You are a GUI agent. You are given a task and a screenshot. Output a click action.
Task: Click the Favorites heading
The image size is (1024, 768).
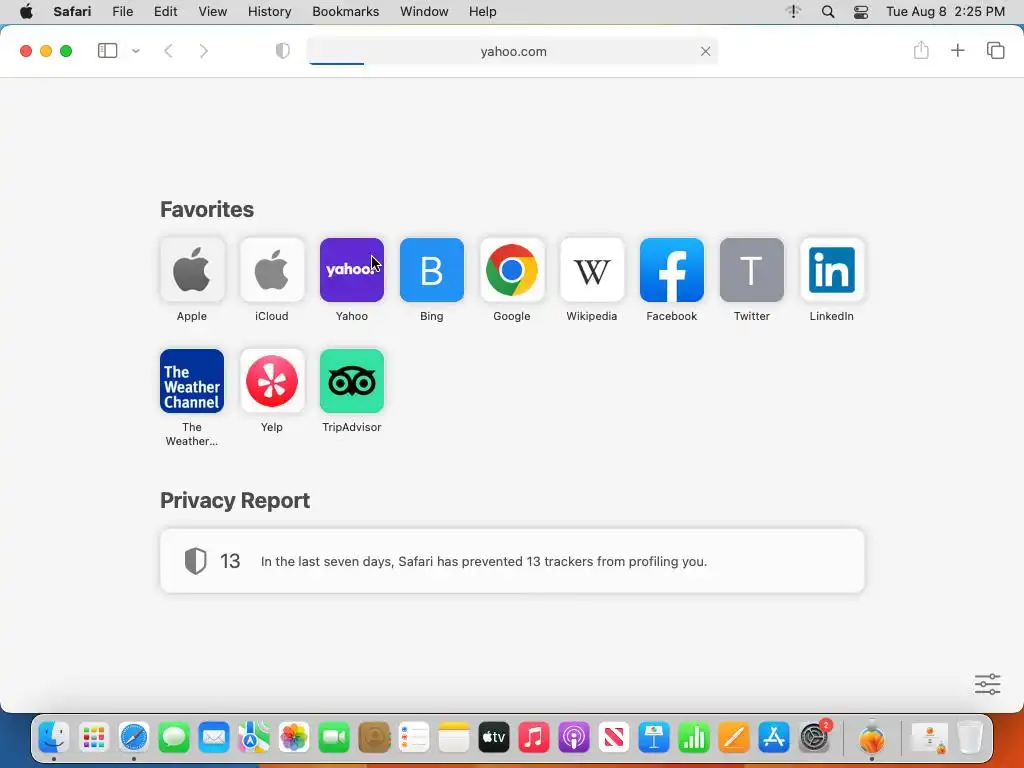207,210
